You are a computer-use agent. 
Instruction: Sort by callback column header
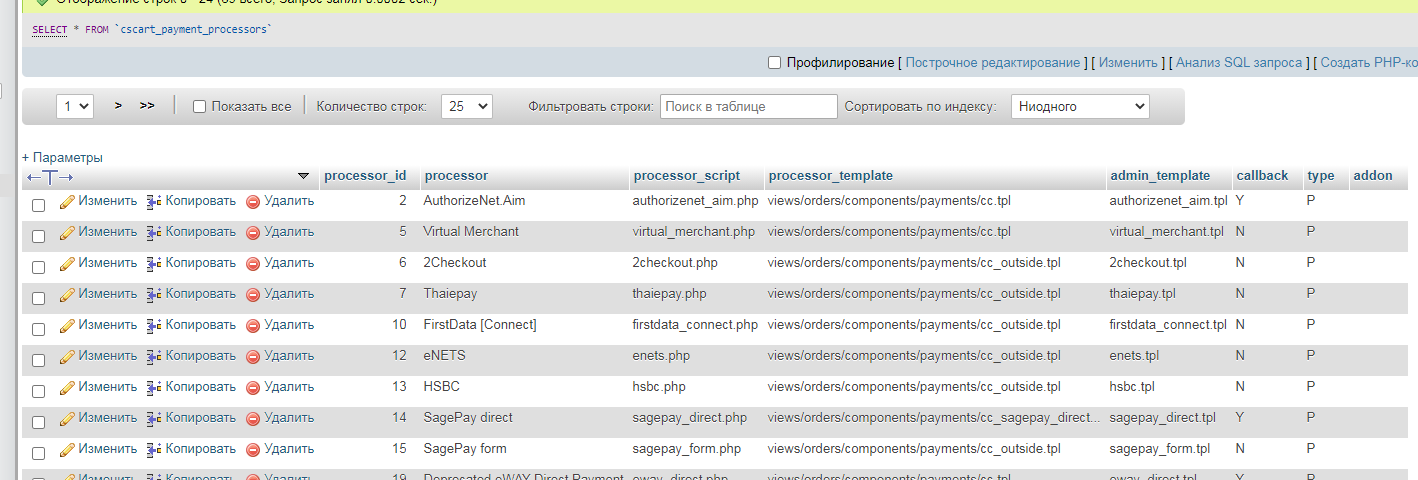click(x=1262, y=175)
